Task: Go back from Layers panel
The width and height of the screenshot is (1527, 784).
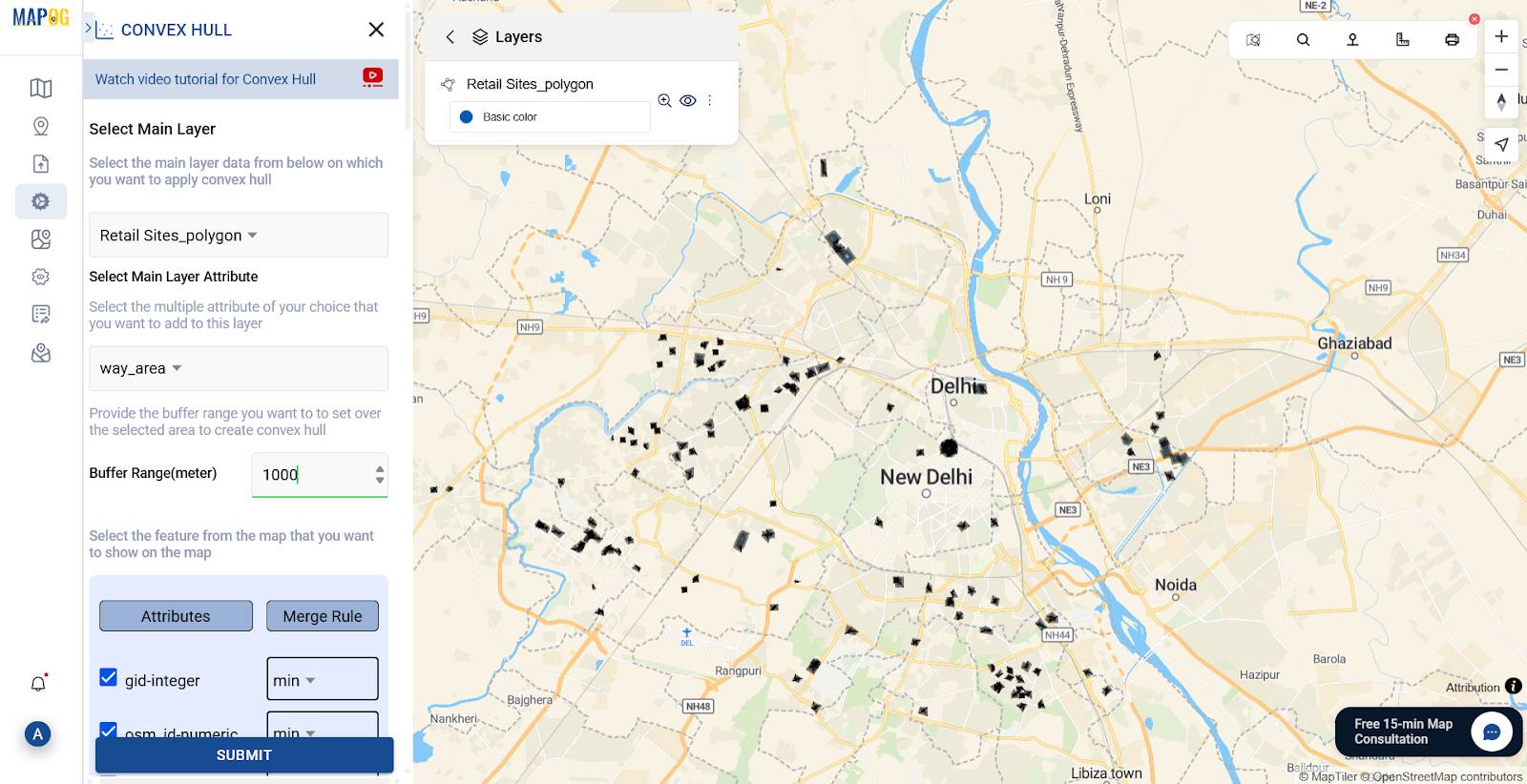Action: (x=450, y=37)
